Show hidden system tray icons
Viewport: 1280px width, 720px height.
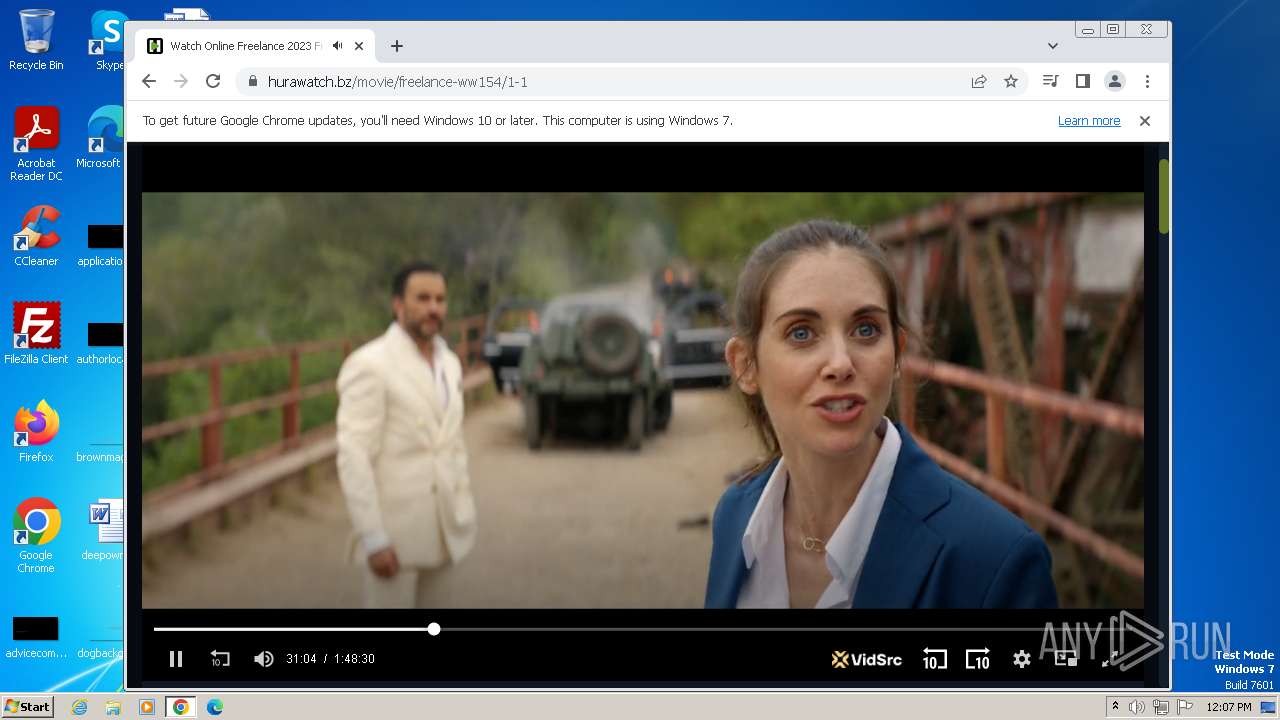point(1115,707)
